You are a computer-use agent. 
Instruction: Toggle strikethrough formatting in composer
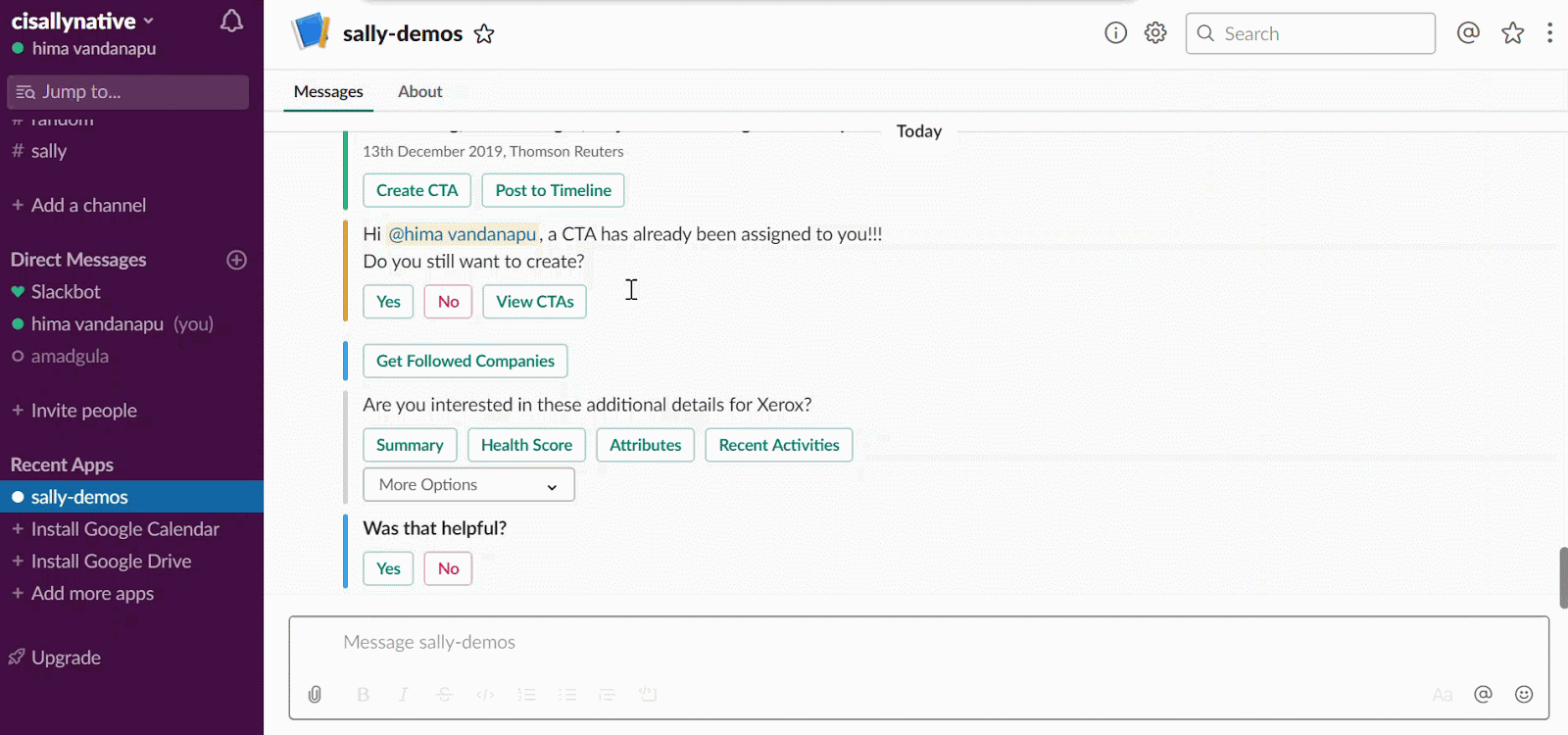444,694
